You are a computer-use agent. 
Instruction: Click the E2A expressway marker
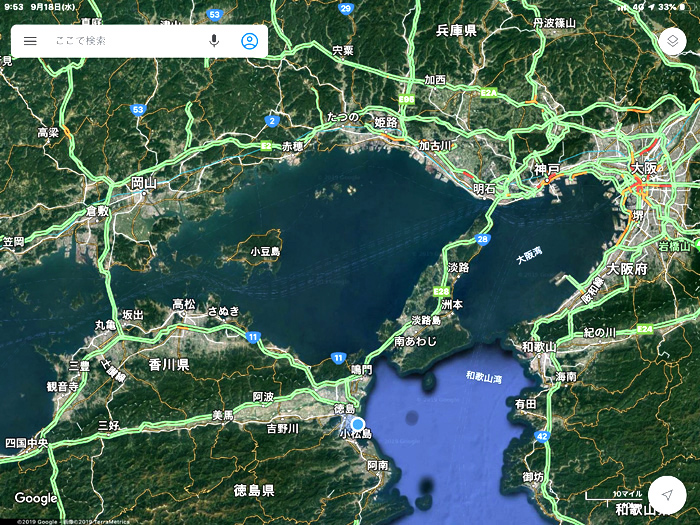tap(488, 93)
